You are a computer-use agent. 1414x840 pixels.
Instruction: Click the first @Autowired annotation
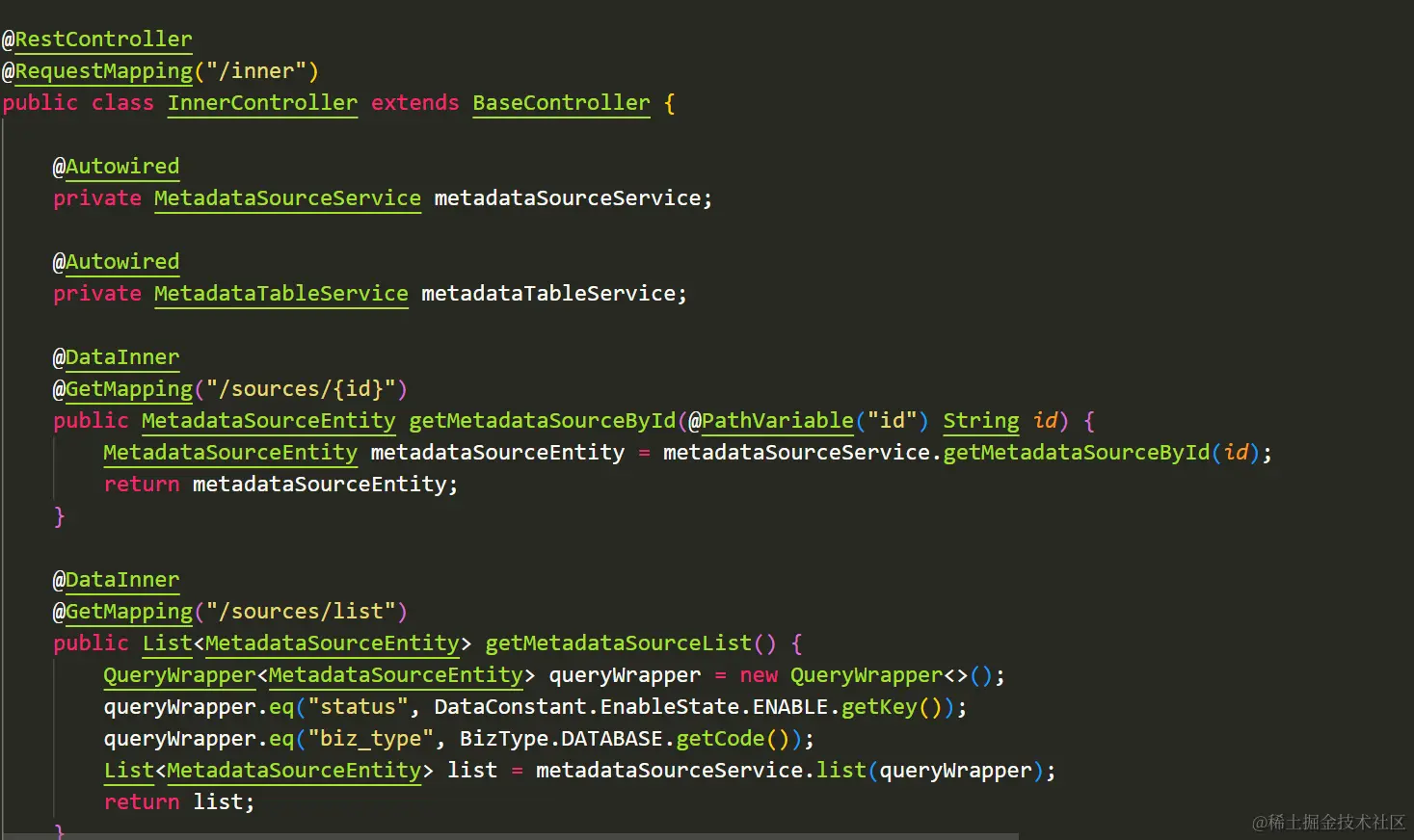pos(116,167)
